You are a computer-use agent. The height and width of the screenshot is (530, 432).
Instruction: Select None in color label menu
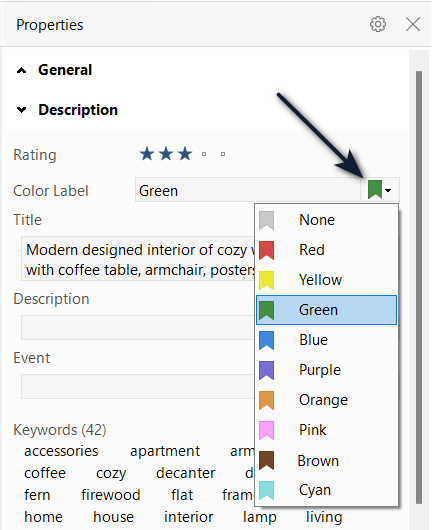tap(326, 220)
